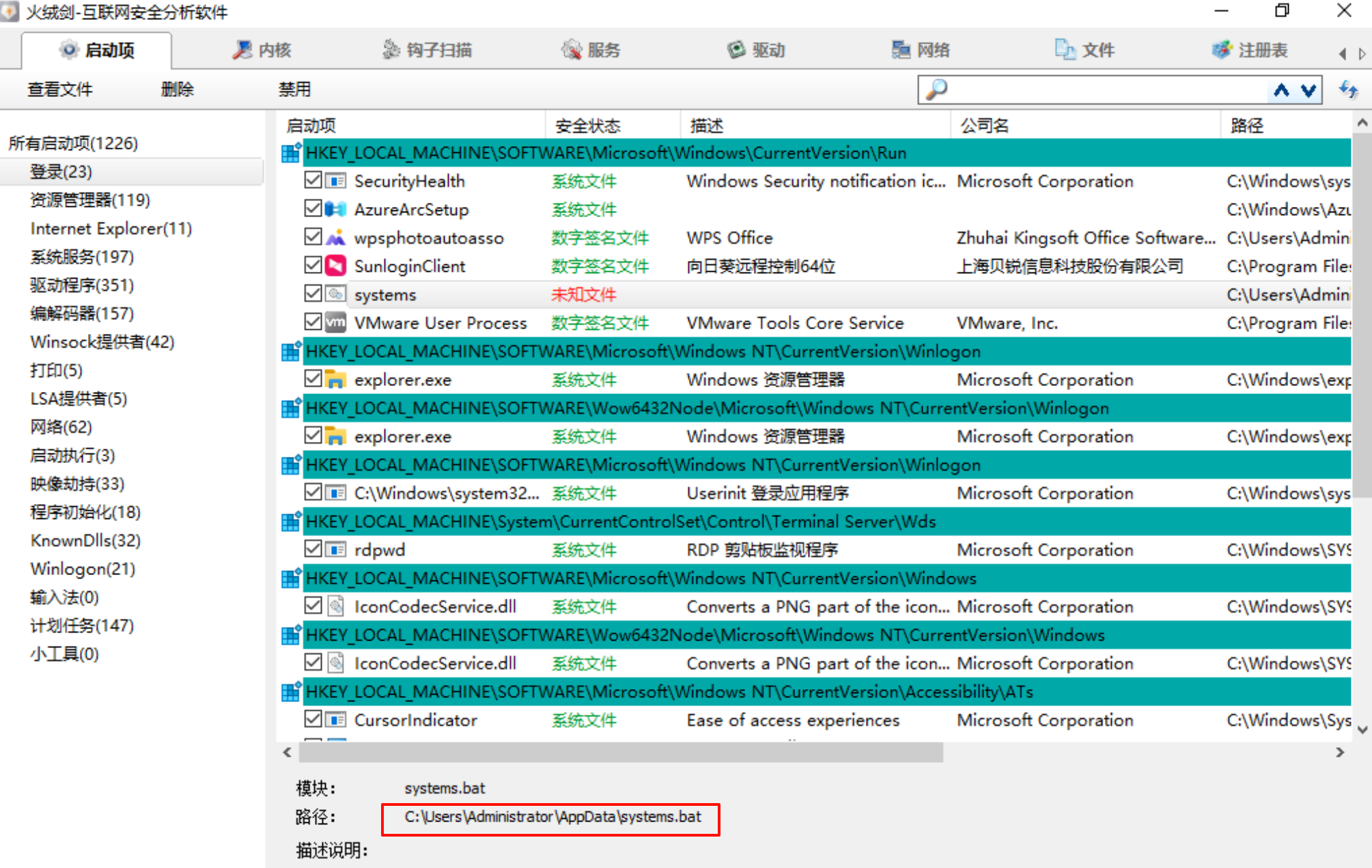Open the 驱动 tab

pyautogui.click(x=756, y=50)
